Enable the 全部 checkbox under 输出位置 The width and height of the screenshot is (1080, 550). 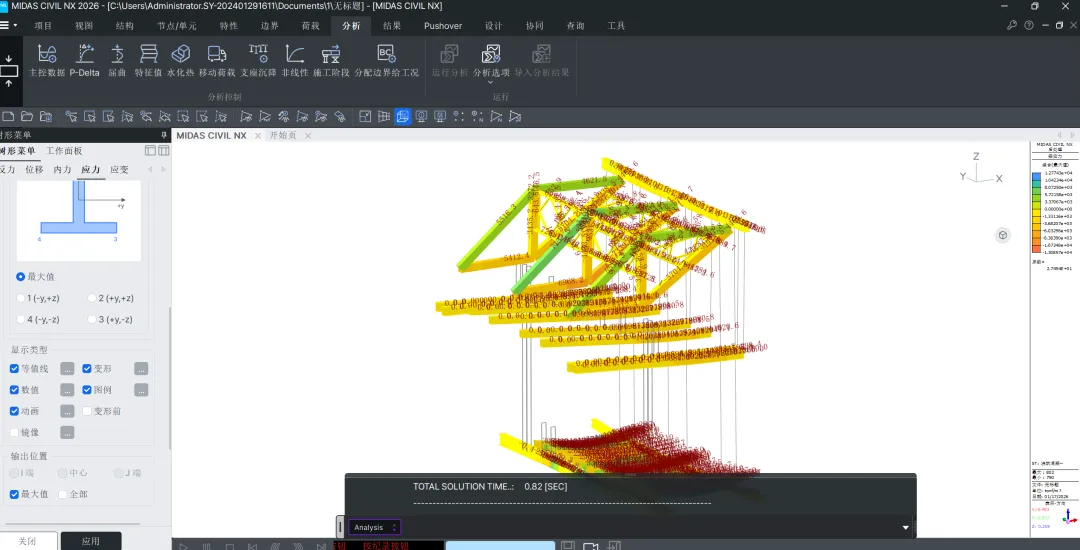tap(63, 494)
